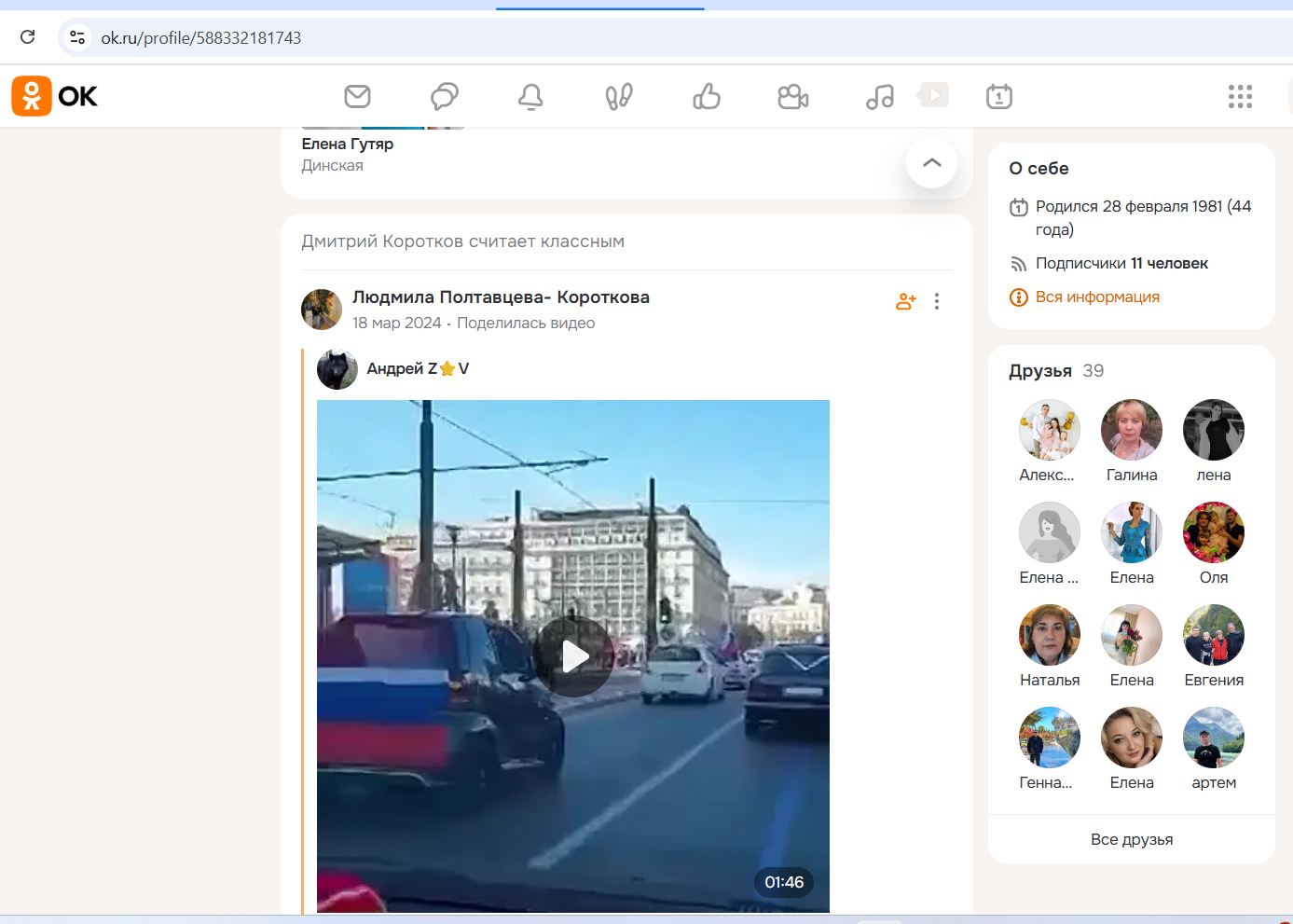This screenshot has width=1293, height=924.
Task: Click the 'Все друзья' button
Action: tap(1131, 838)
